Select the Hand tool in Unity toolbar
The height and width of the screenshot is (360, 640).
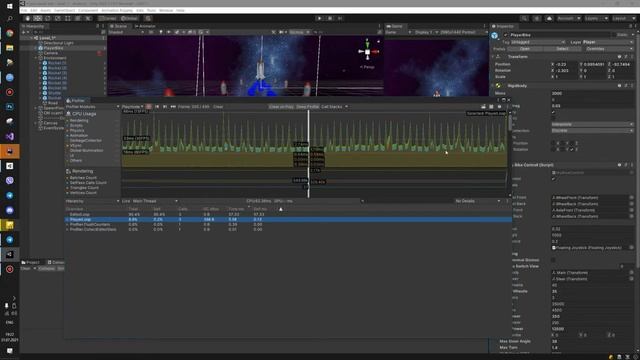click(27, 18)
